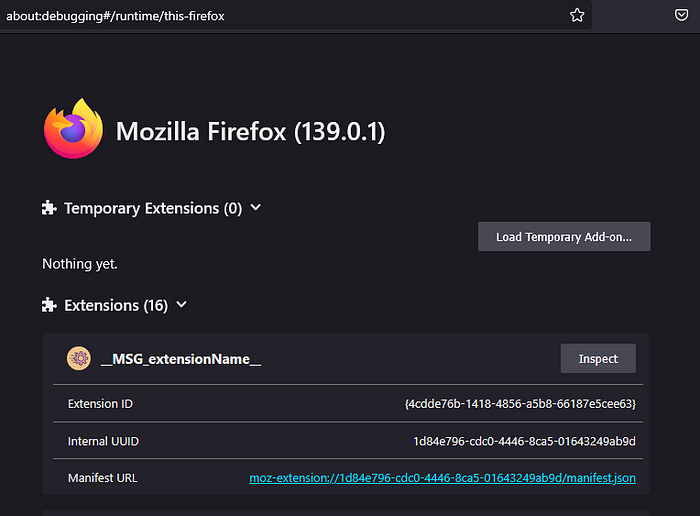Click the Mozilla Firefox (139.0.1) heading
Image resolution: width=700 pixels, height=516 pixels.
point(250,132)
